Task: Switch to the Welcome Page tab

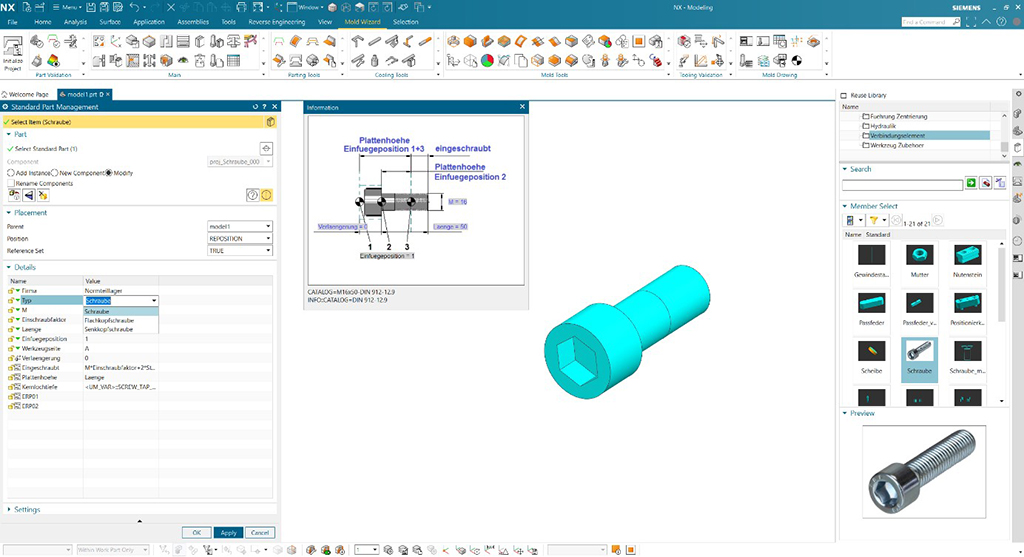Action: pos(25,94)
